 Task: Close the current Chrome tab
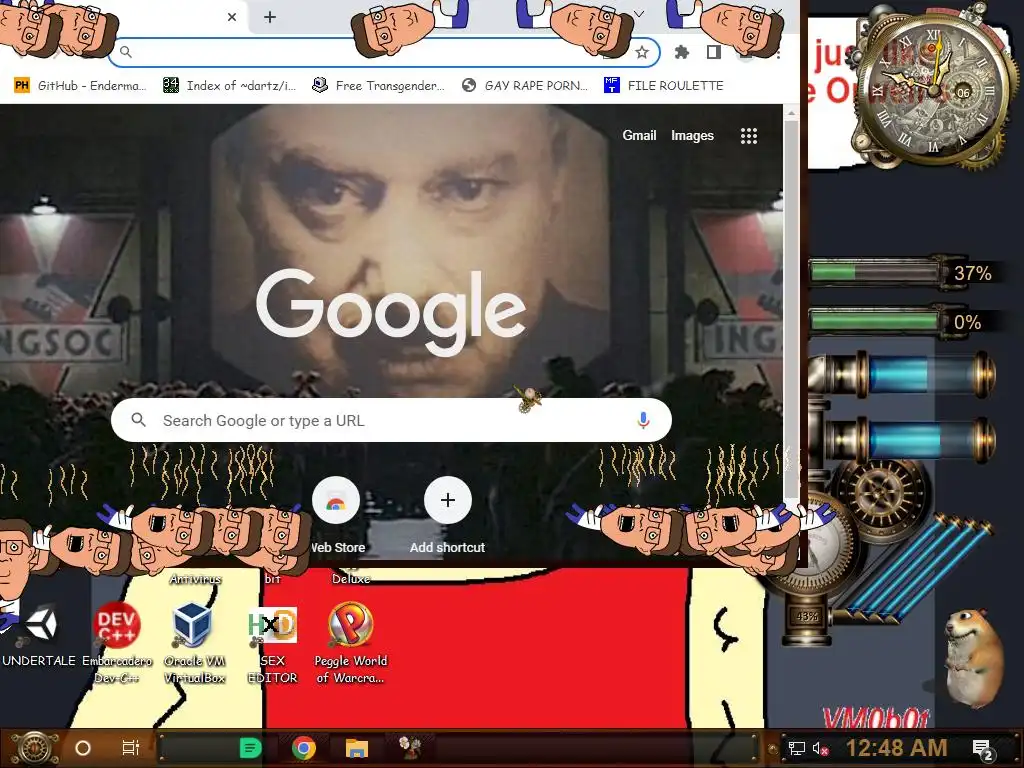pyautogui.click(x=232, y=17)
